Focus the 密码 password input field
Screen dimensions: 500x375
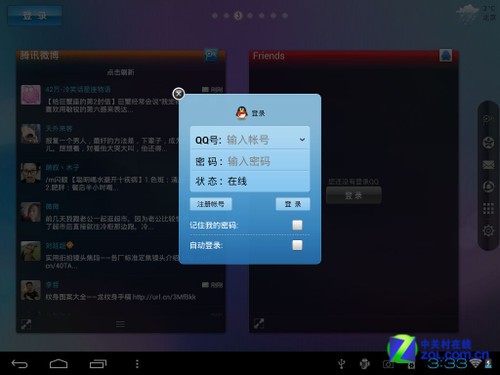click(x=250, y=161)
